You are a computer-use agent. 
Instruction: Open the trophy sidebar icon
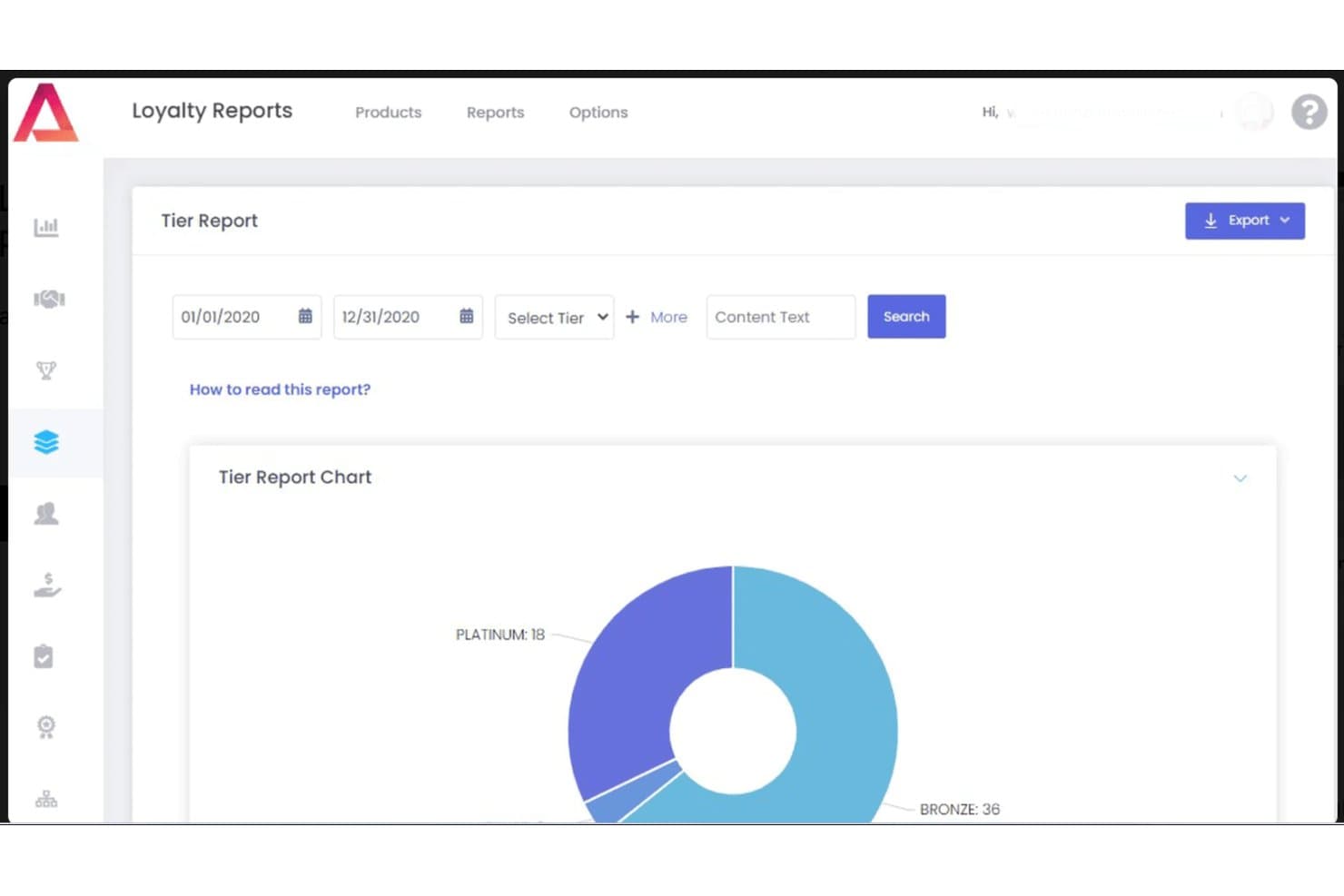pos(46,369)
